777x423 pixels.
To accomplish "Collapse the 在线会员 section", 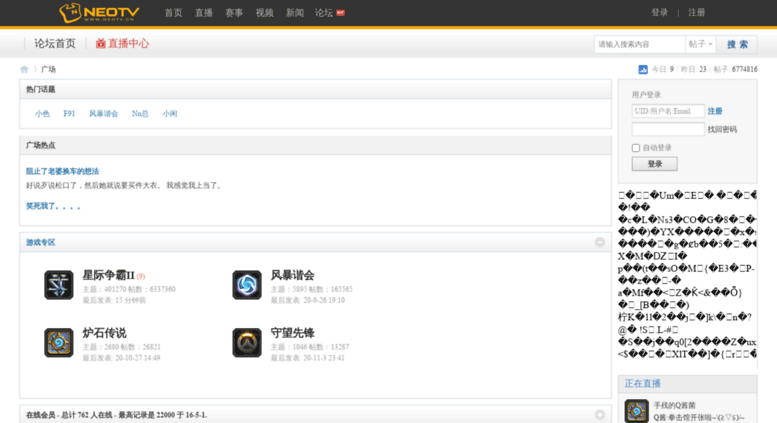I will [x=600, y=415].
